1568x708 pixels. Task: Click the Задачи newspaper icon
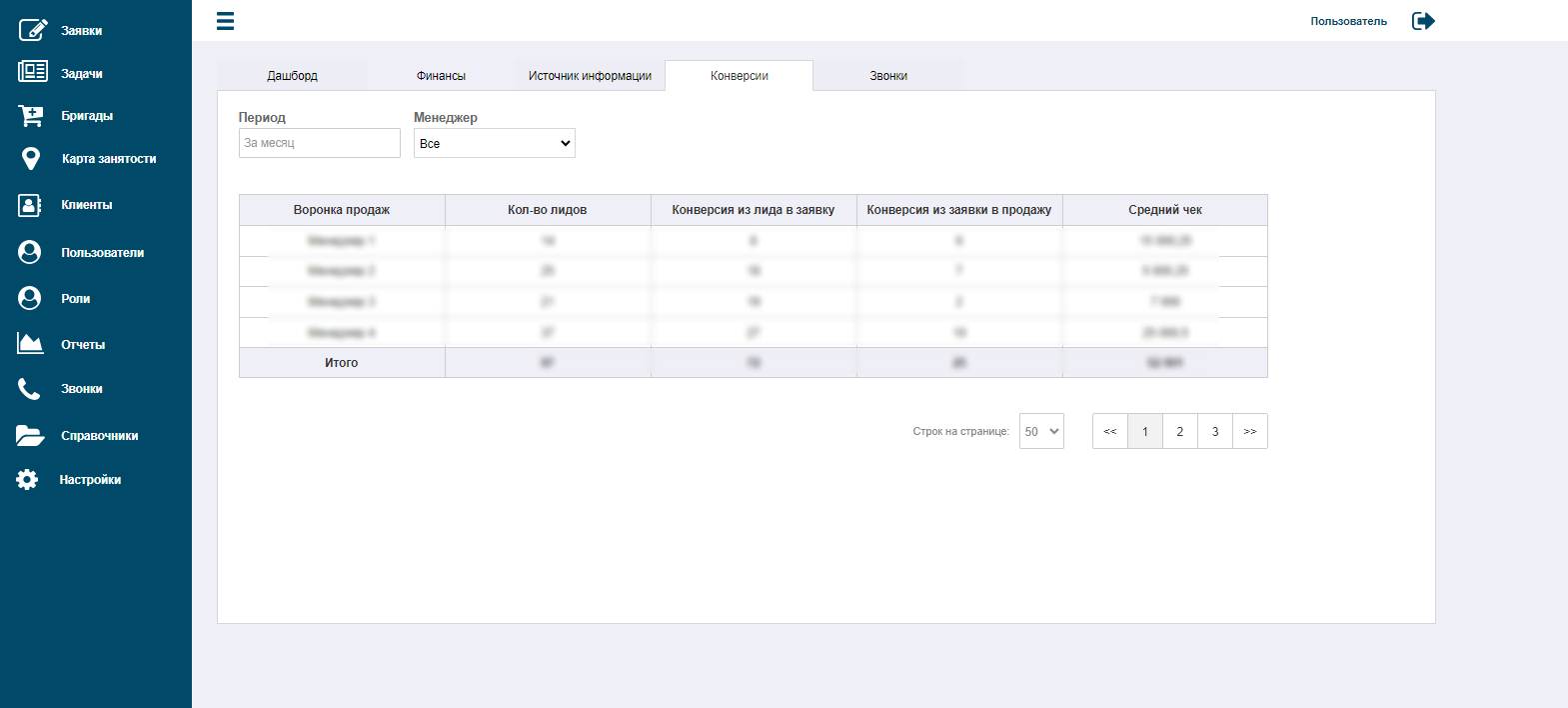tap(33, 72)
